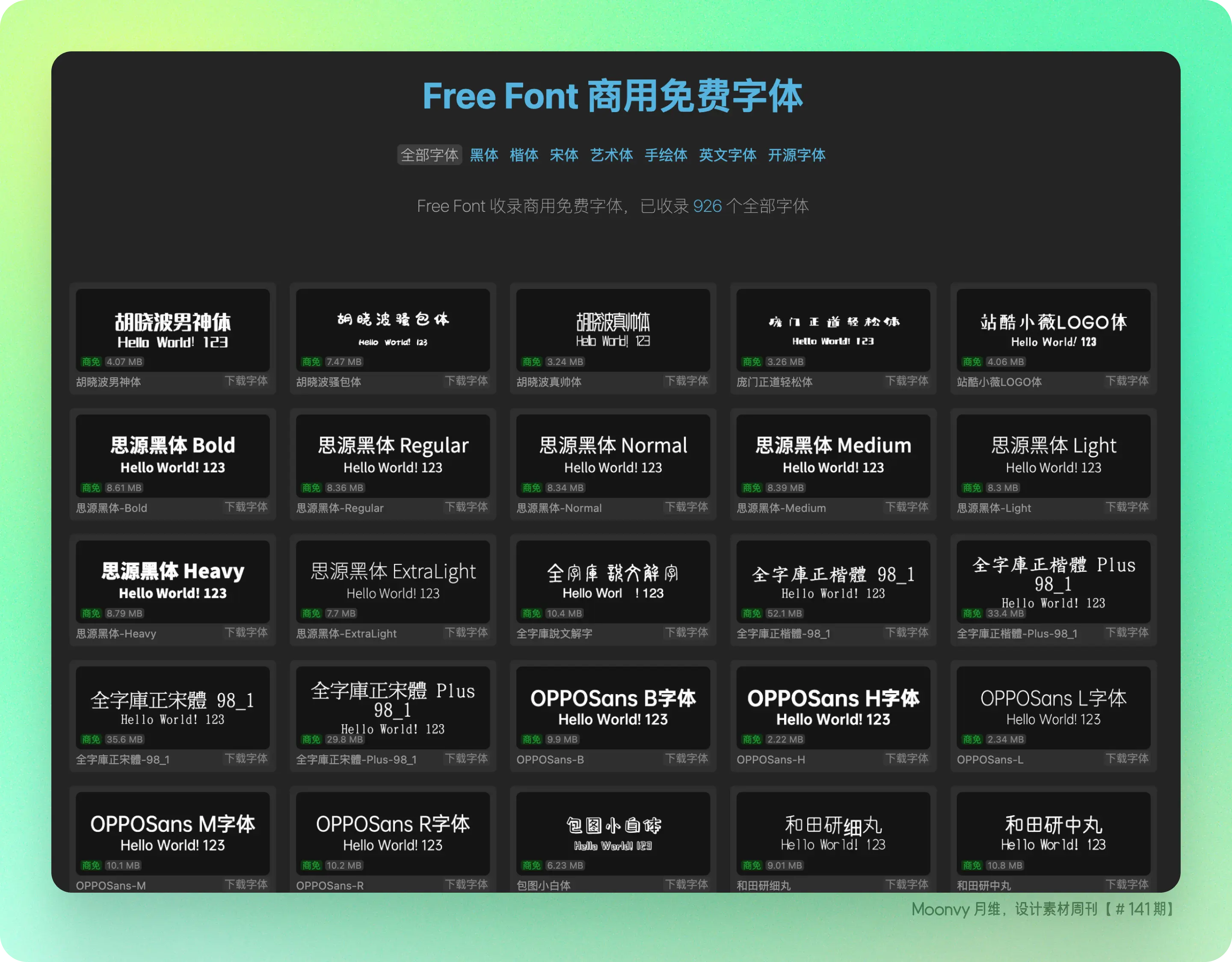The image size is (1232, 962).
Task: Download 胡晓波男神体 via 下载字体
Action: (246, 381)
